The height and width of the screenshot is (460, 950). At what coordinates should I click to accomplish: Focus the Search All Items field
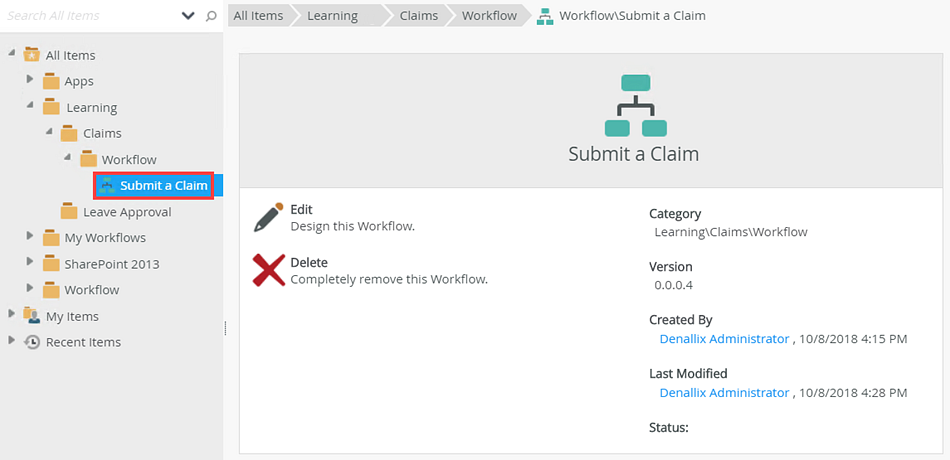pyautogui.click(x=91, y=16)
